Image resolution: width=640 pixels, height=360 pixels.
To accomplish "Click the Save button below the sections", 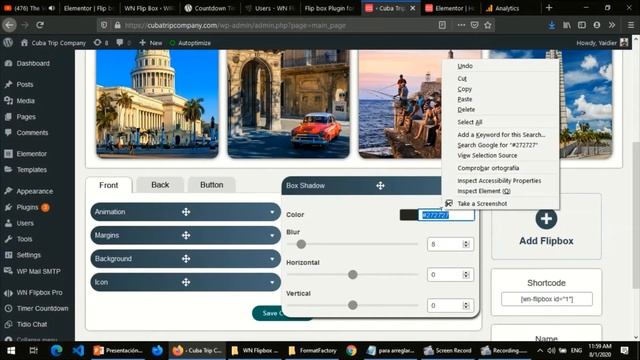I will coord(267,313).
